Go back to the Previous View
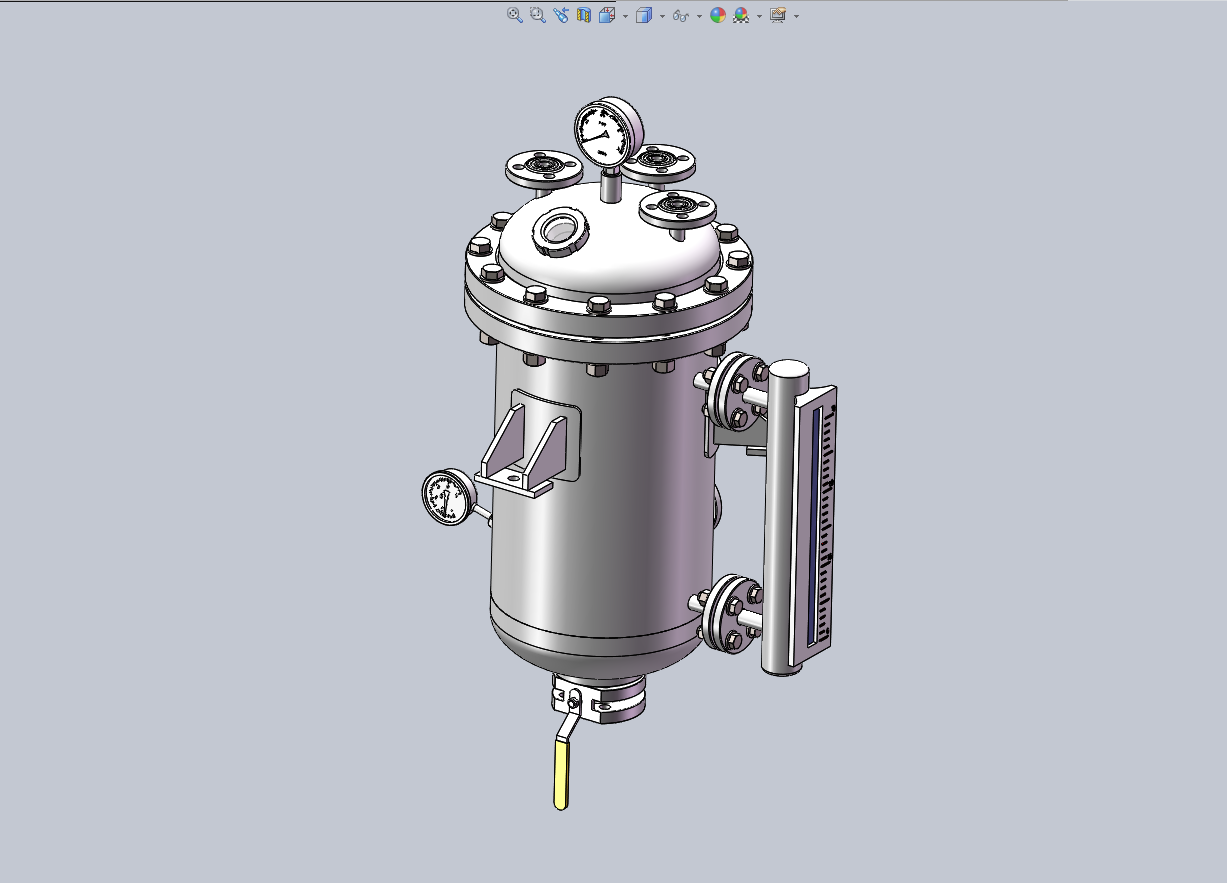Image resolution: width=1227 pixels, height=883 pixels. (561, 15)
